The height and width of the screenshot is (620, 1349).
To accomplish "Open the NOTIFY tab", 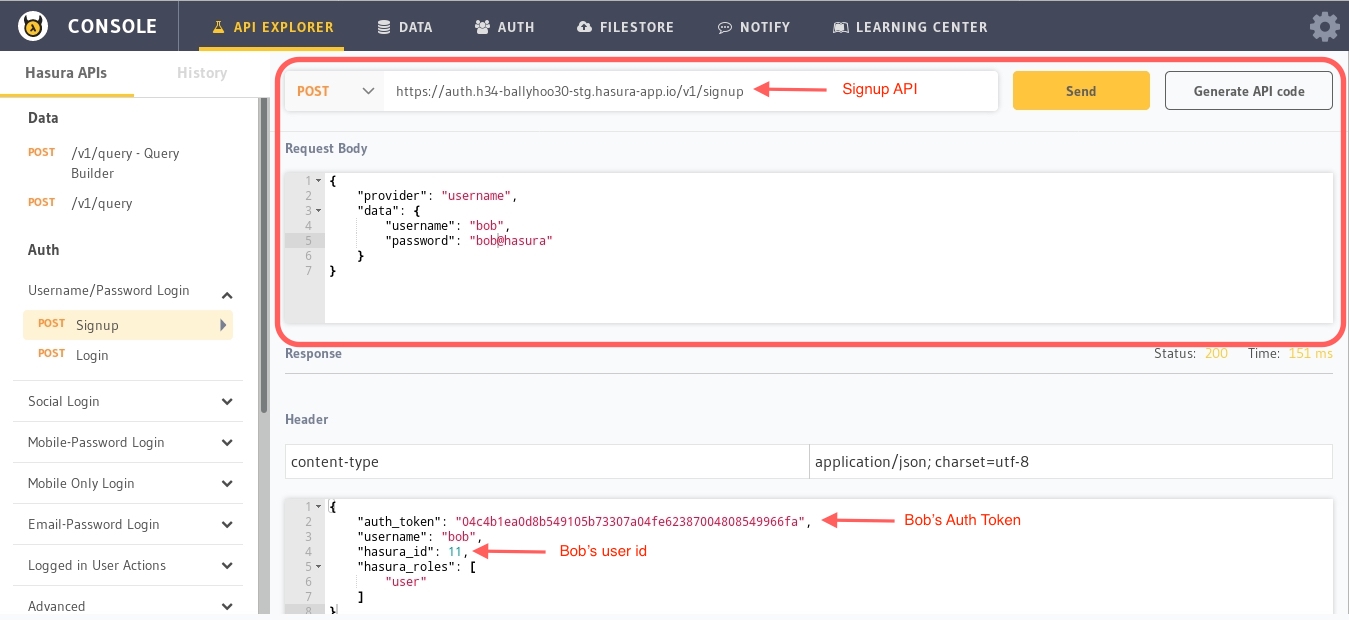I will [754, 28].
